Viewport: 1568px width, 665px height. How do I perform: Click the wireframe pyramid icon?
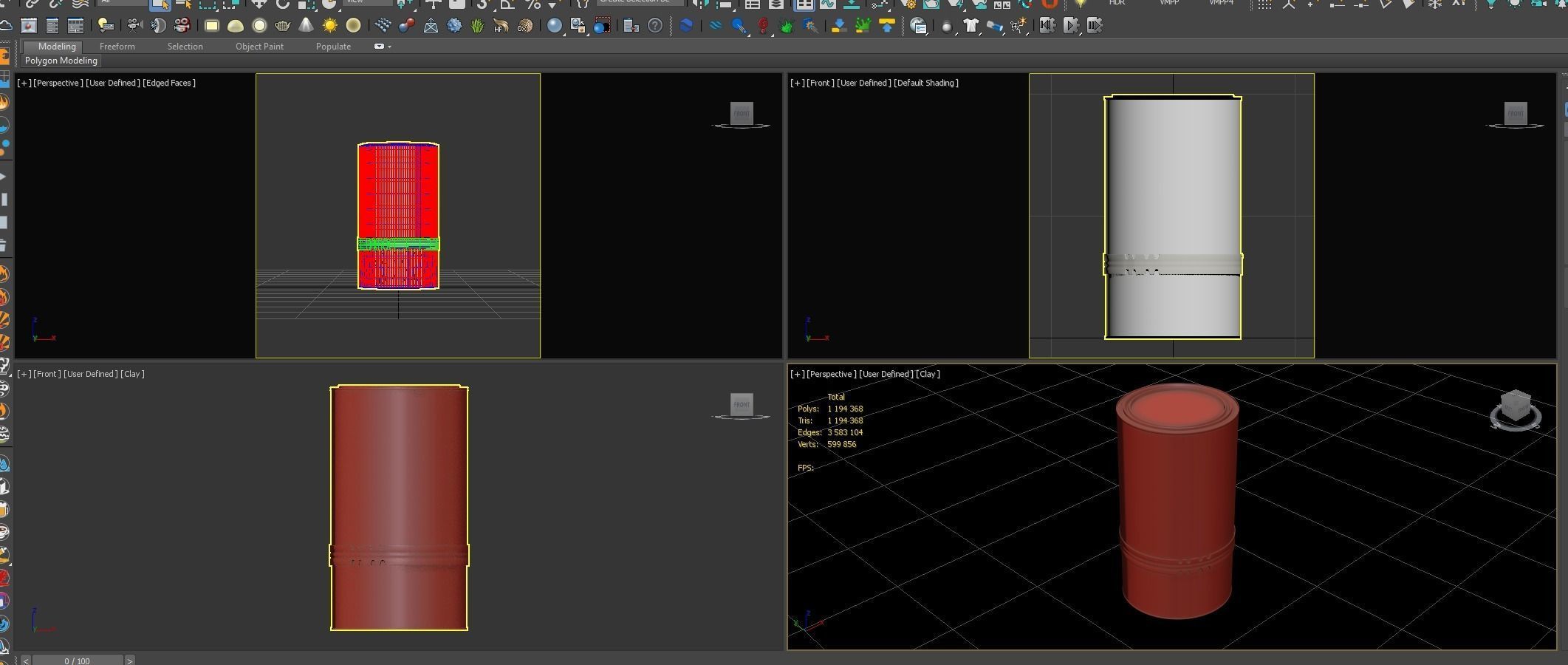tap(430, 26)
